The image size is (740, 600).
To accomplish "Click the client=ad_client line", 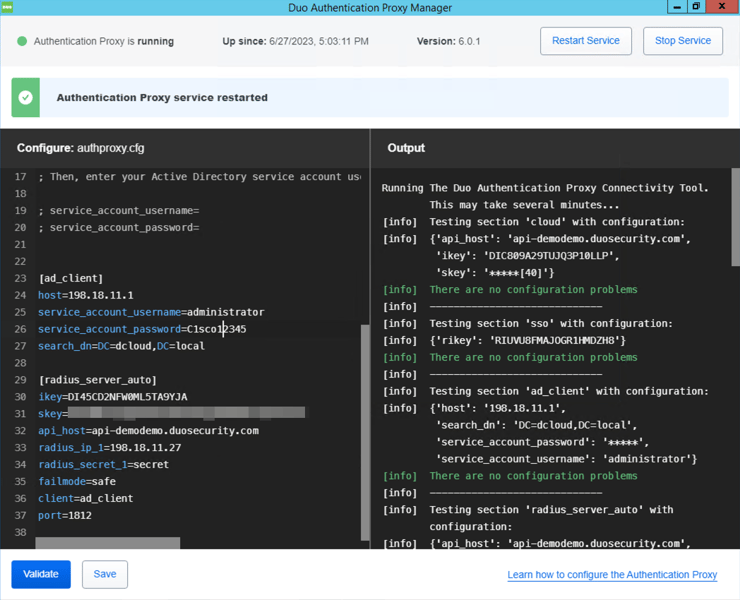I will pyautogui.click(x=85, y=499).
